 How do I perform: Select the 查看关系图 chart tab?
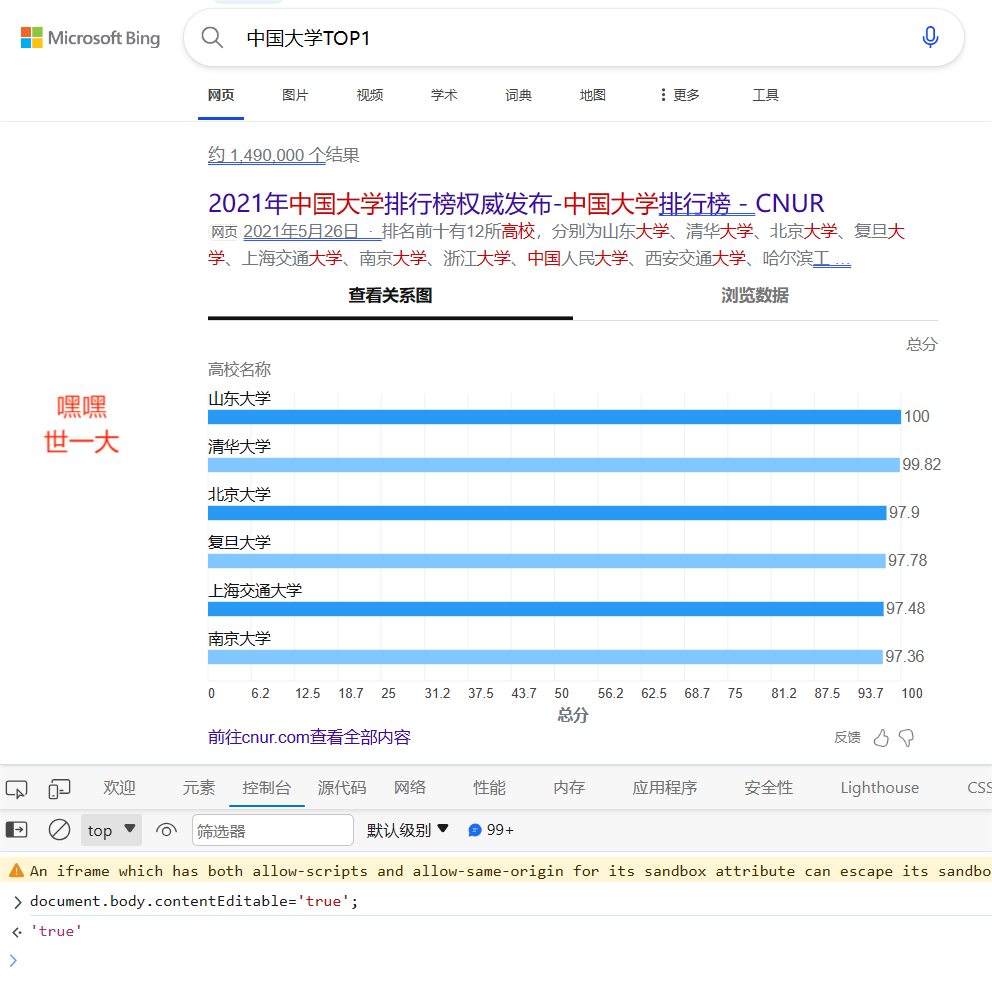[x=390, y=296]
